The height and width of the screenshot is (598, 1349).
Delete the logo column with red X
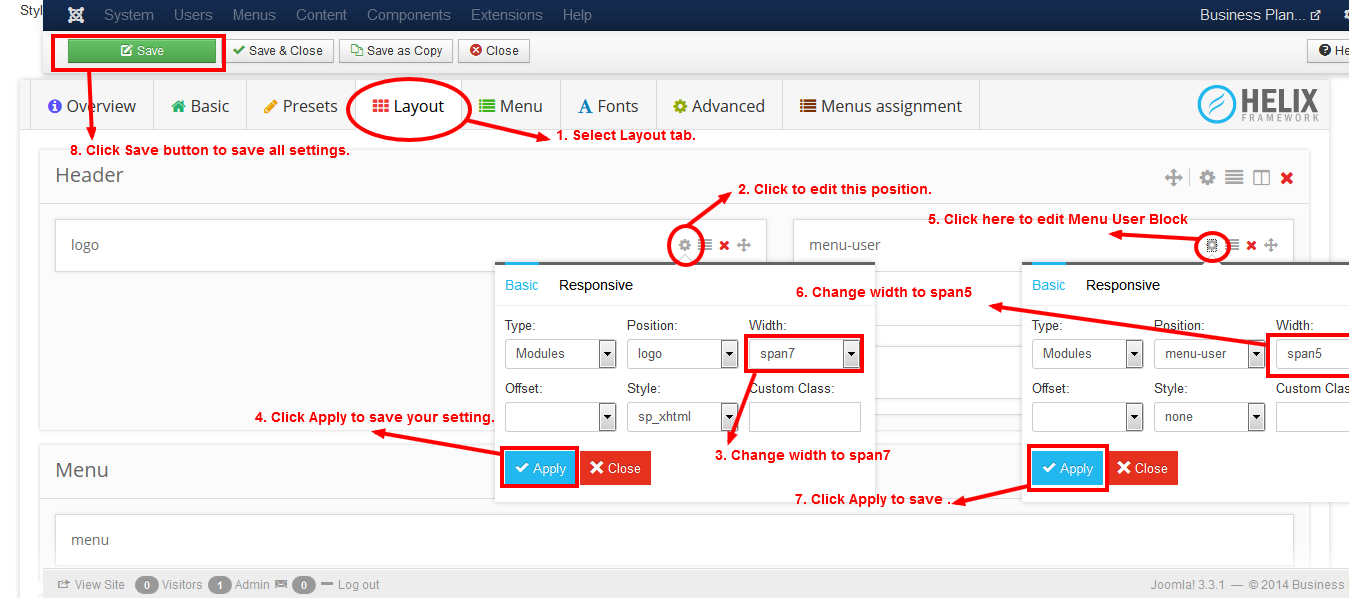(724, 245)
